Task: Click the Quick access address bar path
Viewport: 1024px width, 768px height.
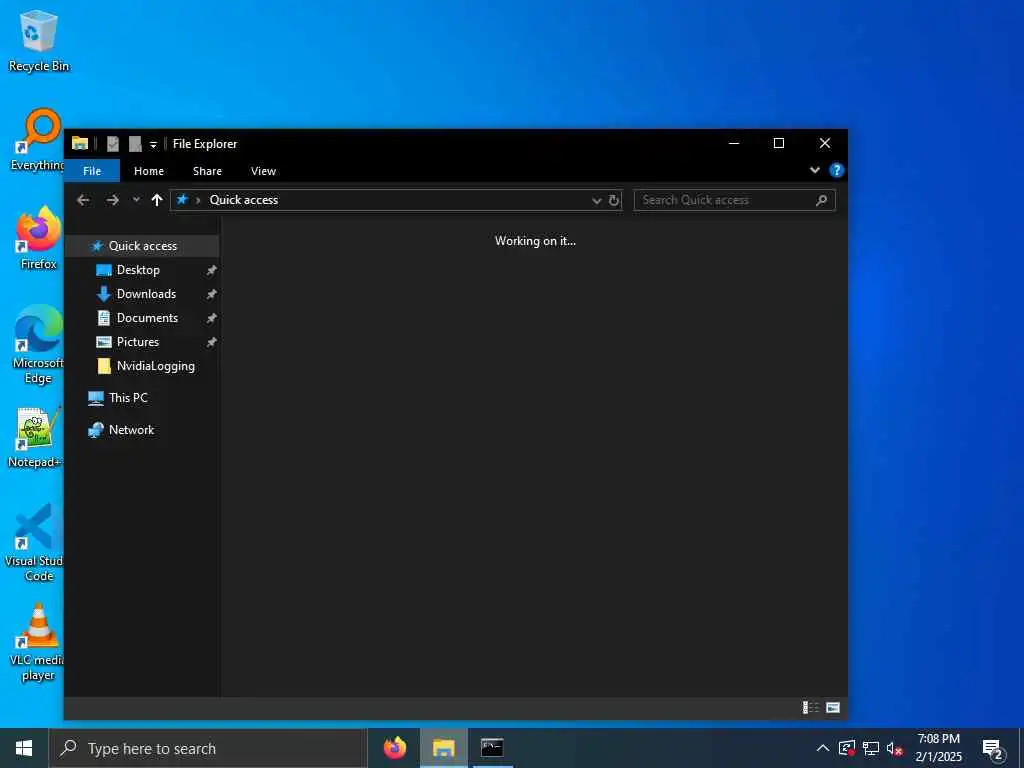Action: tap(244, 200)
